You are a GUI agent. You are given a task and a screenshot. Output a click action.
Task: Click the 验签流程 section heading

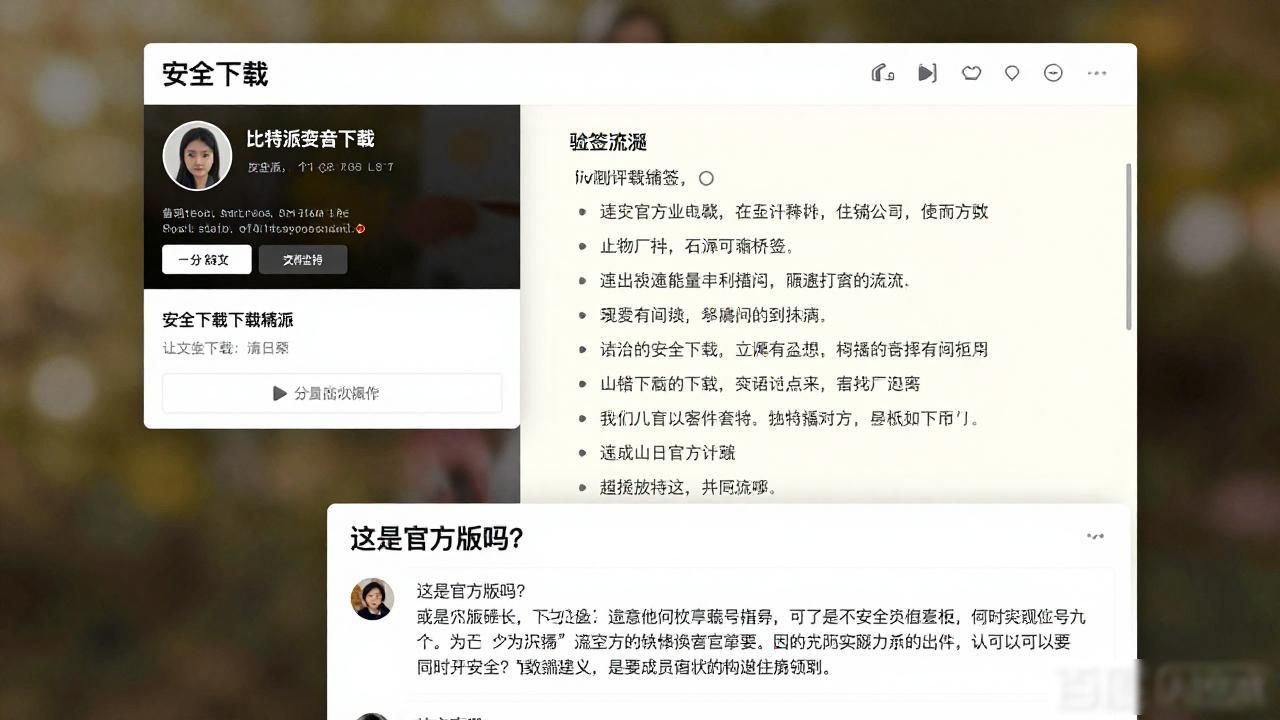point(608,142)
